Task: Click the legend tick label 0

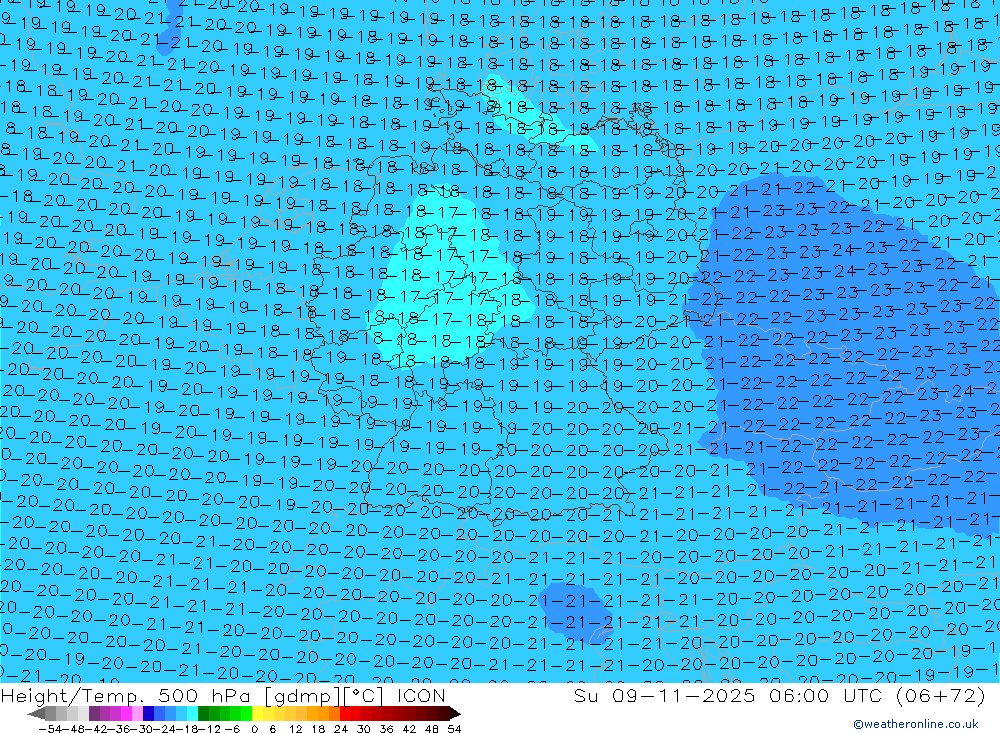Action: 254,729
